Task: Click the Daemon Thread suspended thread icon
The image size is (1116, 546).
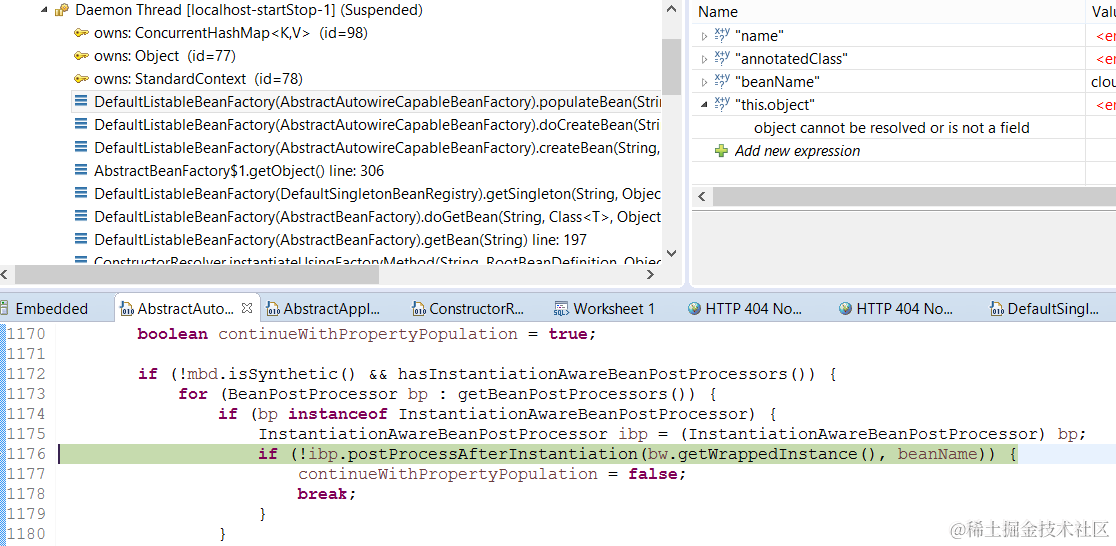Action: pos(62,11)
